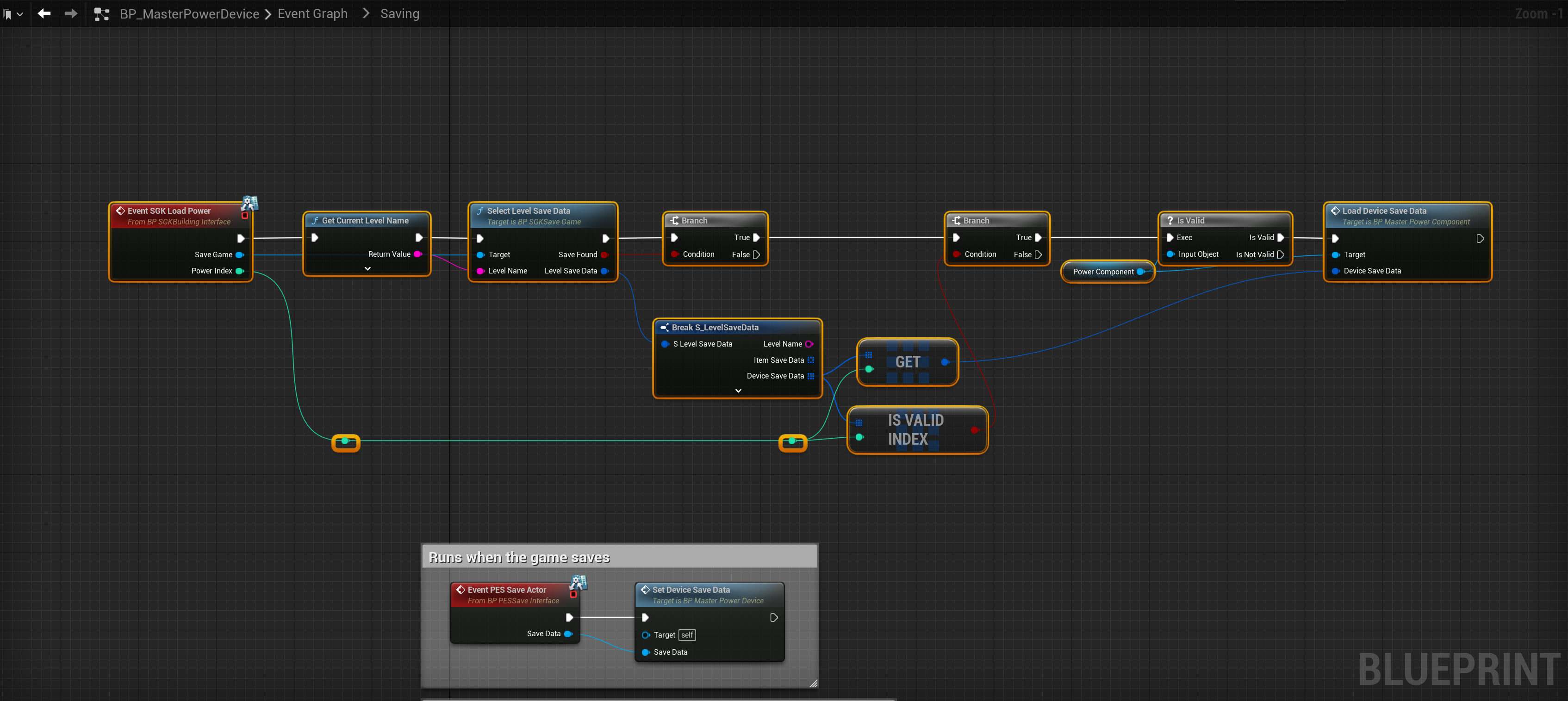
Task: Click the back navigation arrow
Action: [44, 13]
